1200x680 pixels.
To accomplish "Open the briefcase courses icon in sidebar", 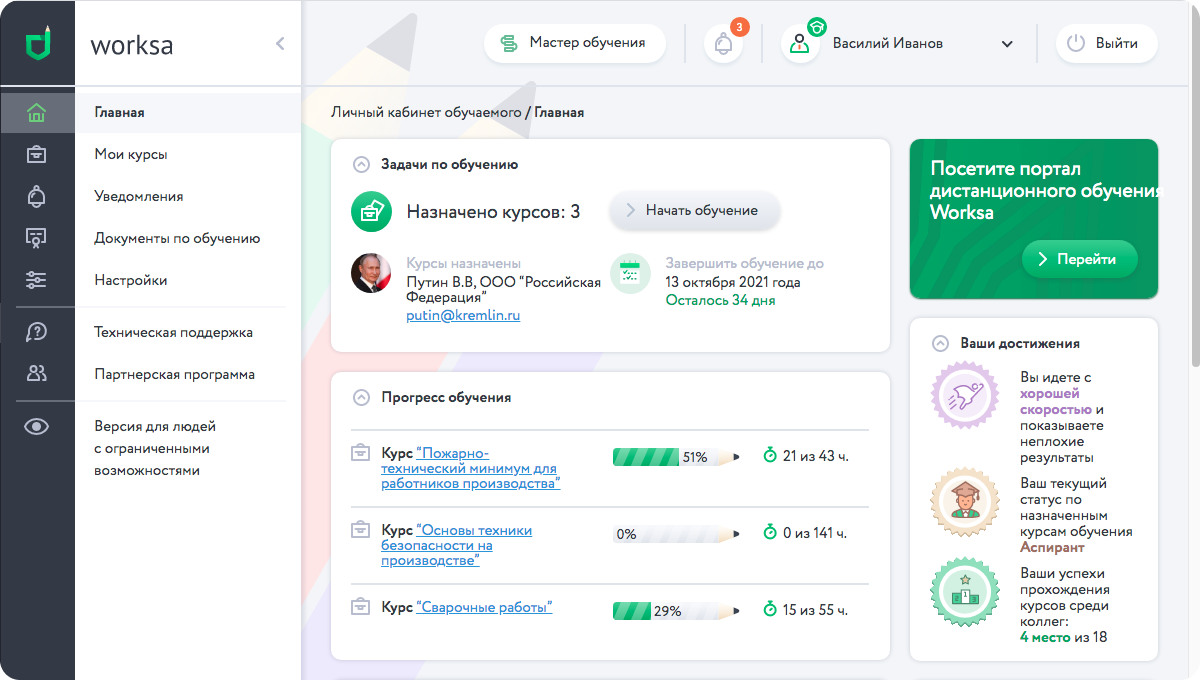I will (x=37, y=154).
